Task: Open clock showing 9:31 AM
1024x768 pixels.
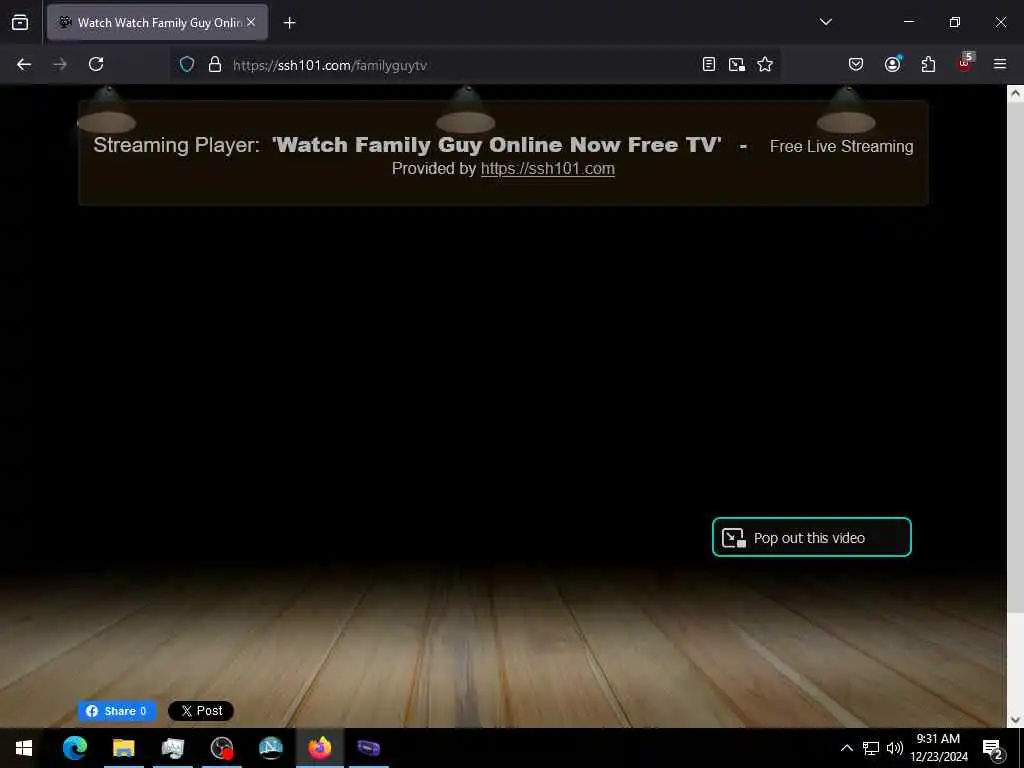Action: pyautogui.click(x=938, y=748)
